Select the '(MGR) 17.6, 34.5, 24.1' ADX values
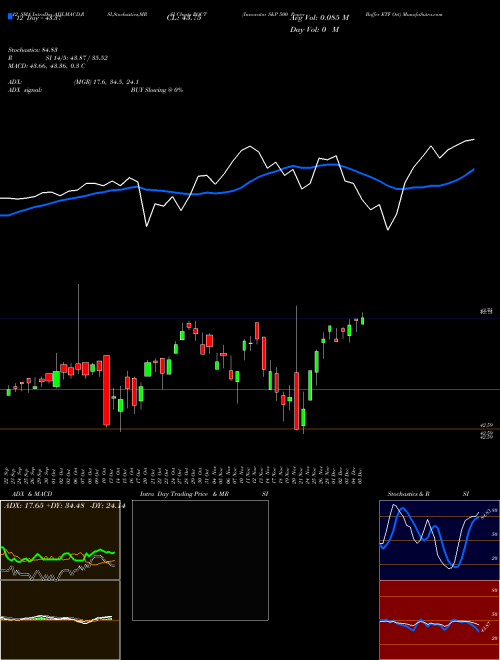This screenshot has width=500, height=660. coord(106,82)
